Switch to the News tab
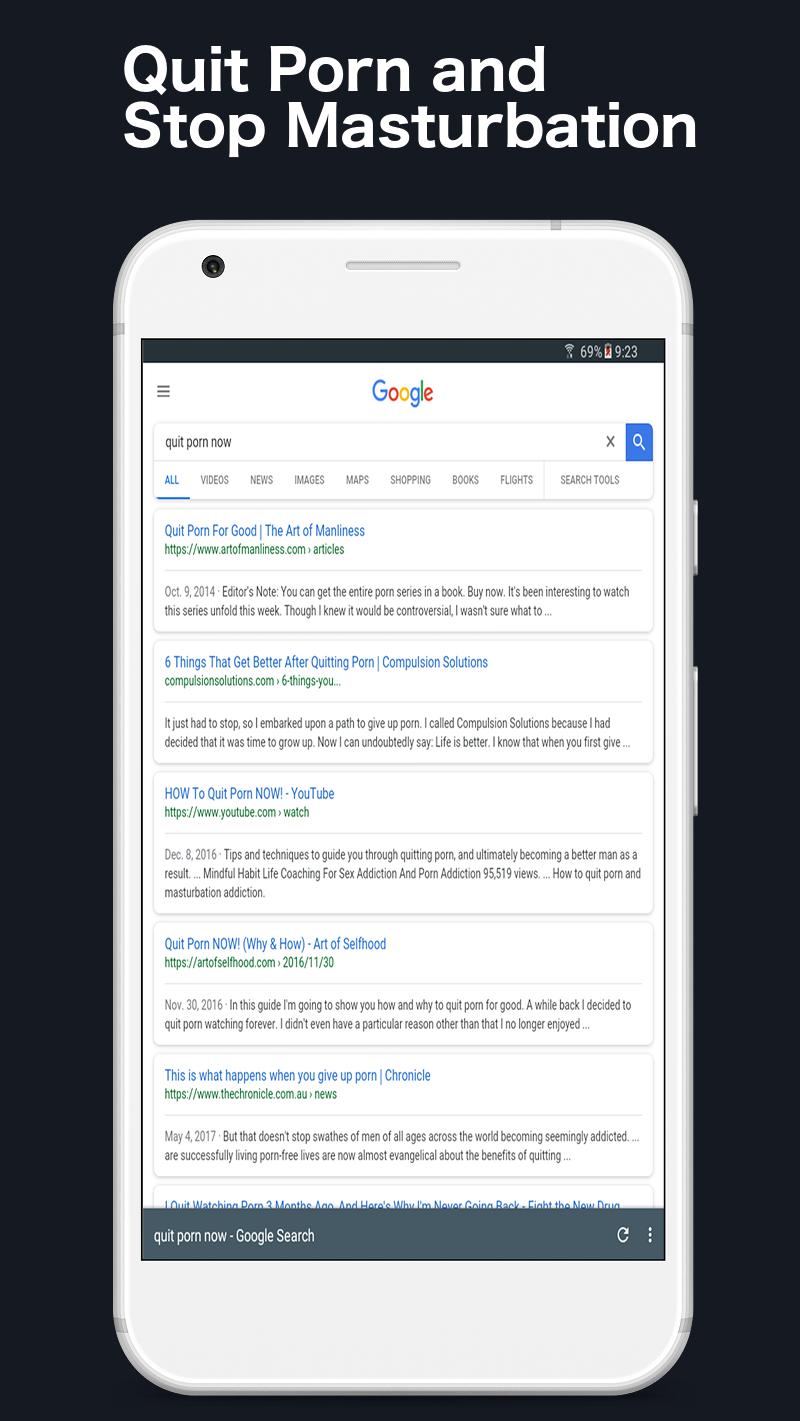 point(261,480)
